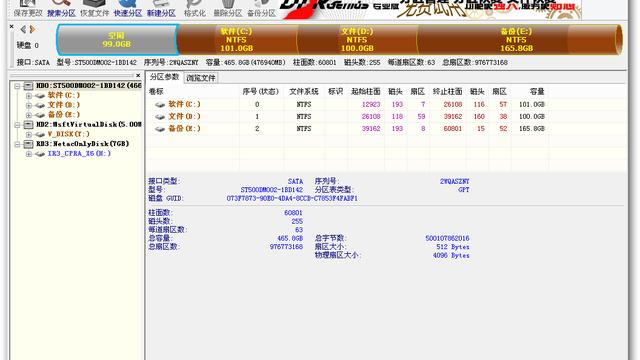Click the 备份(E:) row in partition table
The height and width of the screenshot is (360, 640).
coord(348,129)
